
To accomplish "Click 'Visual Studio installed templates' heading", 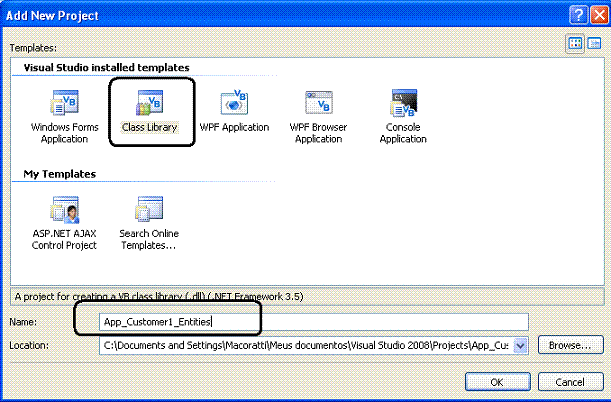I will (106, 67).
